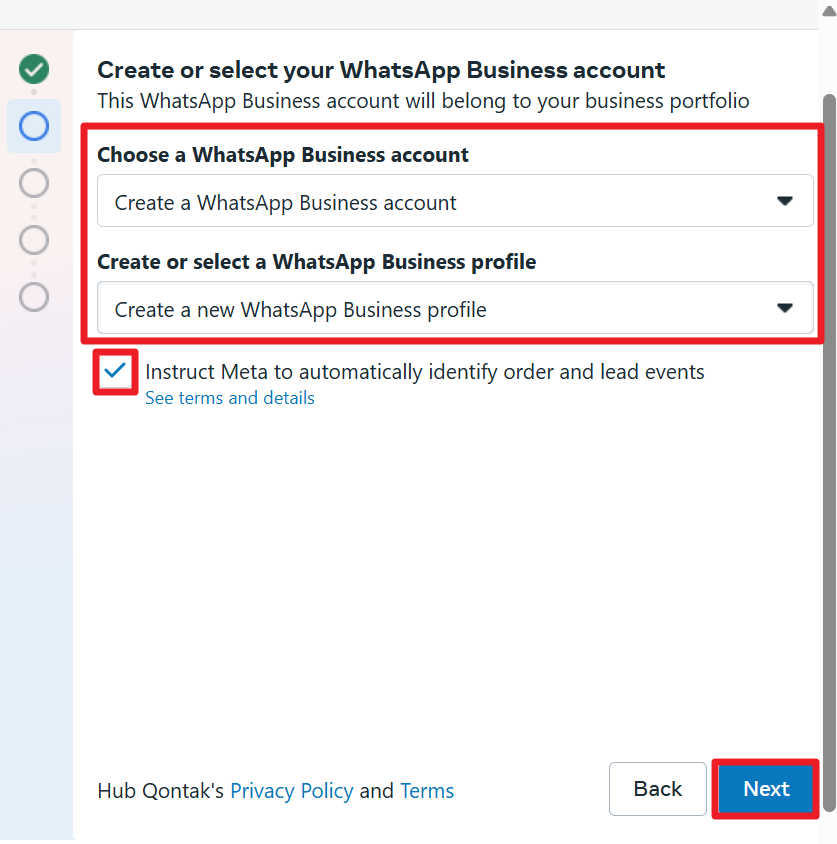Uncheck the automatically identify order events checkbox

point(116,372)
